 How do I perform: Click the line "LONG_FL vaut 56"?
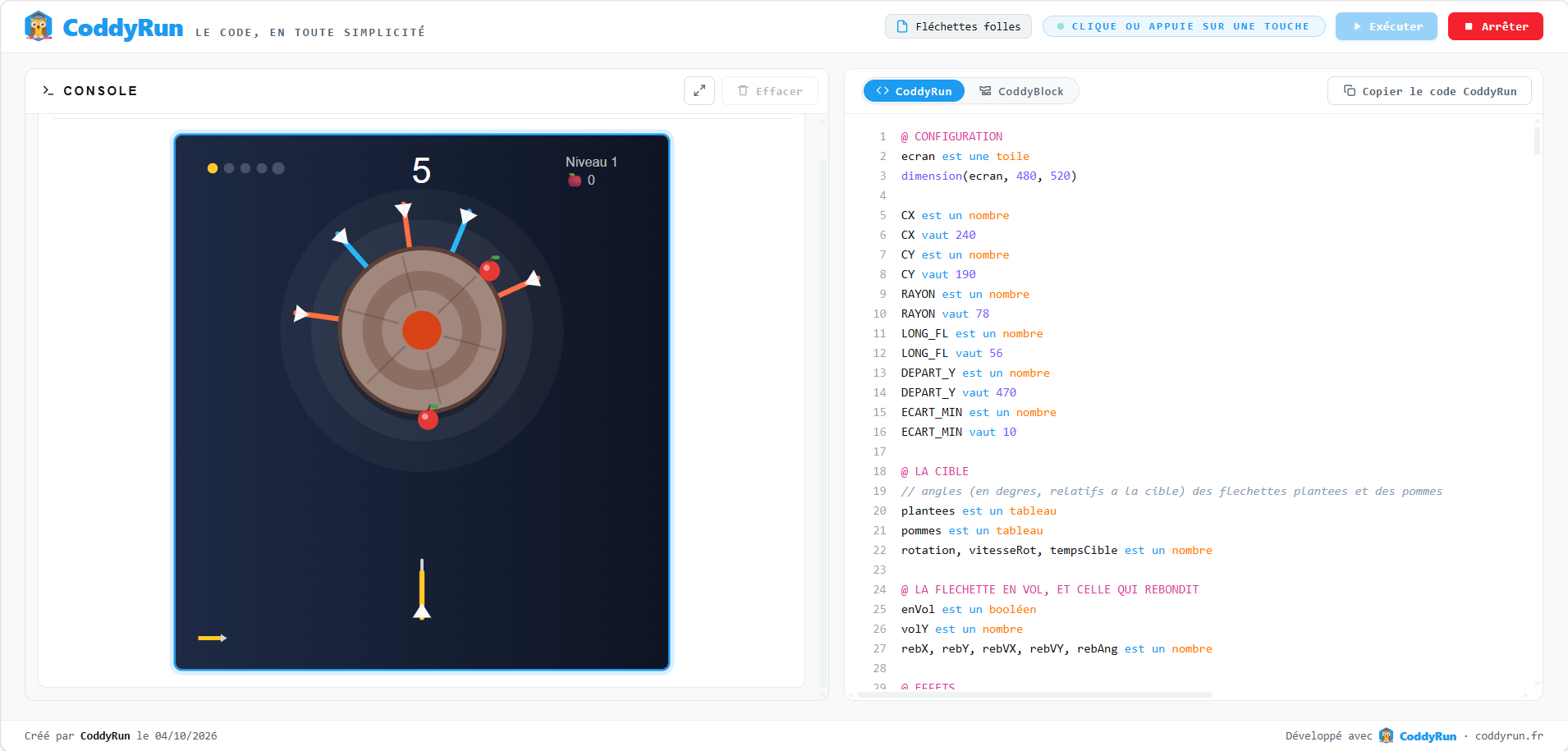pos(951,353)
